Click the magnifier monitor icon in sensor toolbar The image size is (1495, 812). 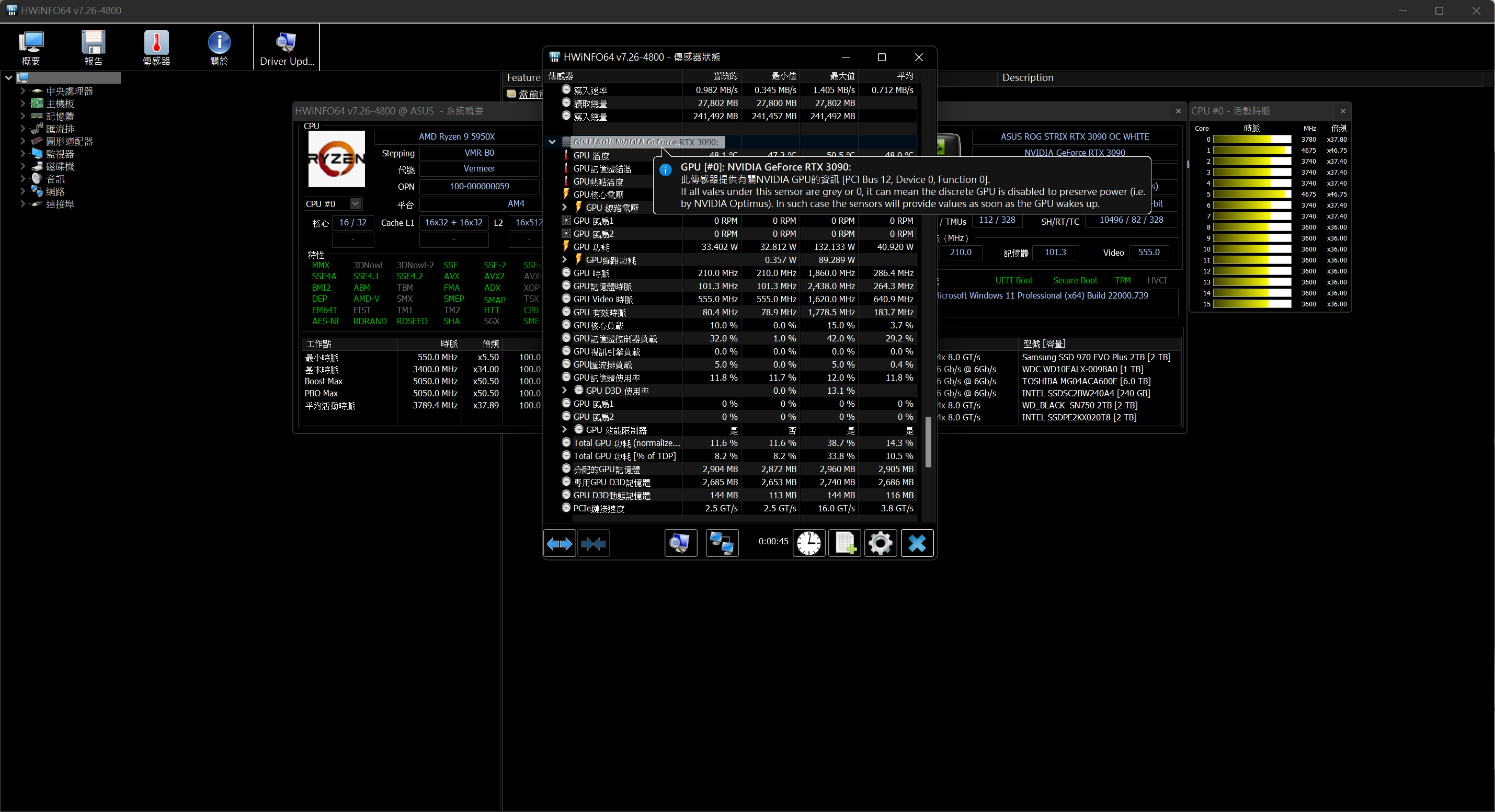click(680, 543)
